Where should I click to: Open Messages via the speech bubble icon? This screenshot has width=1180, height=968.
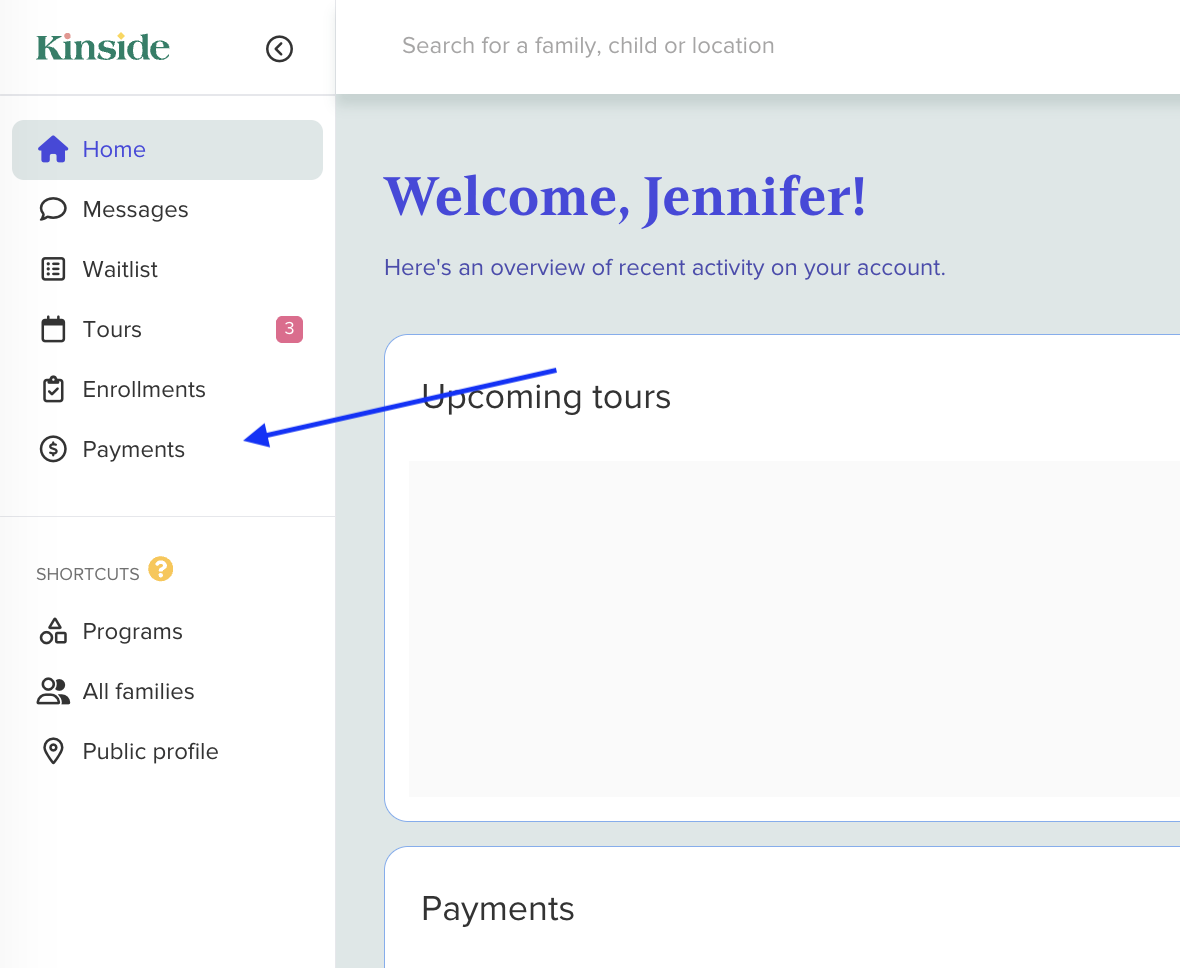[53, 209]
